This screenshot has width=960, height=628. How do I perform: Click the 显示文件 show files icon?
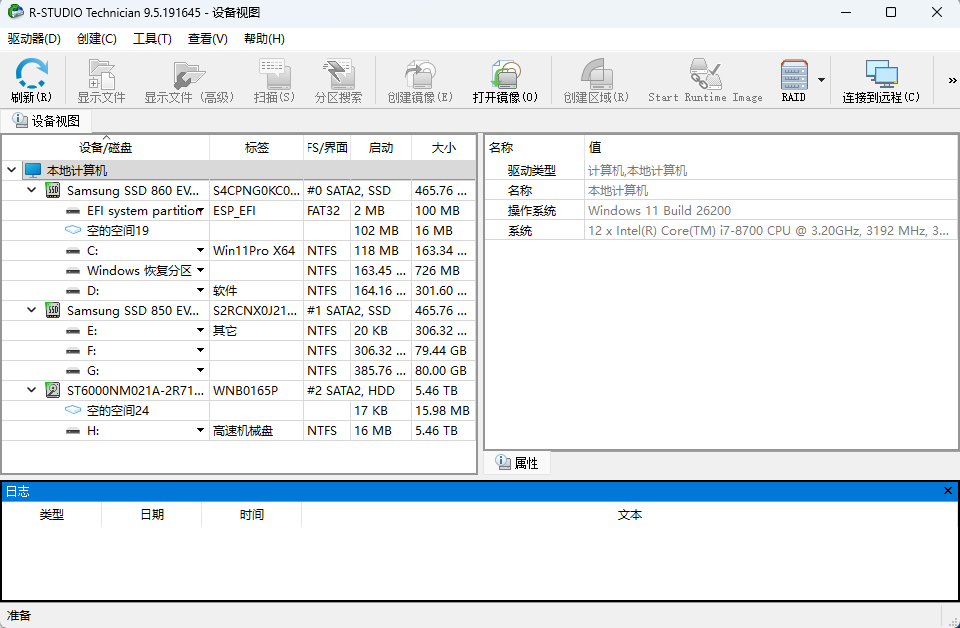(x=101, y=80)
